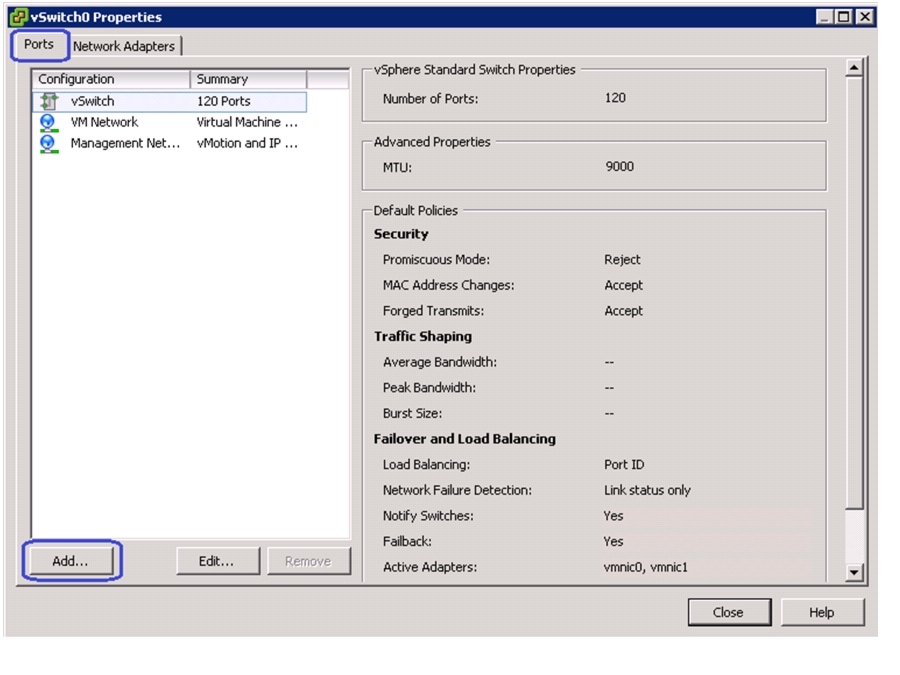Click the Forged Transmits value Accept
The image size is (900, 675).
(x=623, y=311)
